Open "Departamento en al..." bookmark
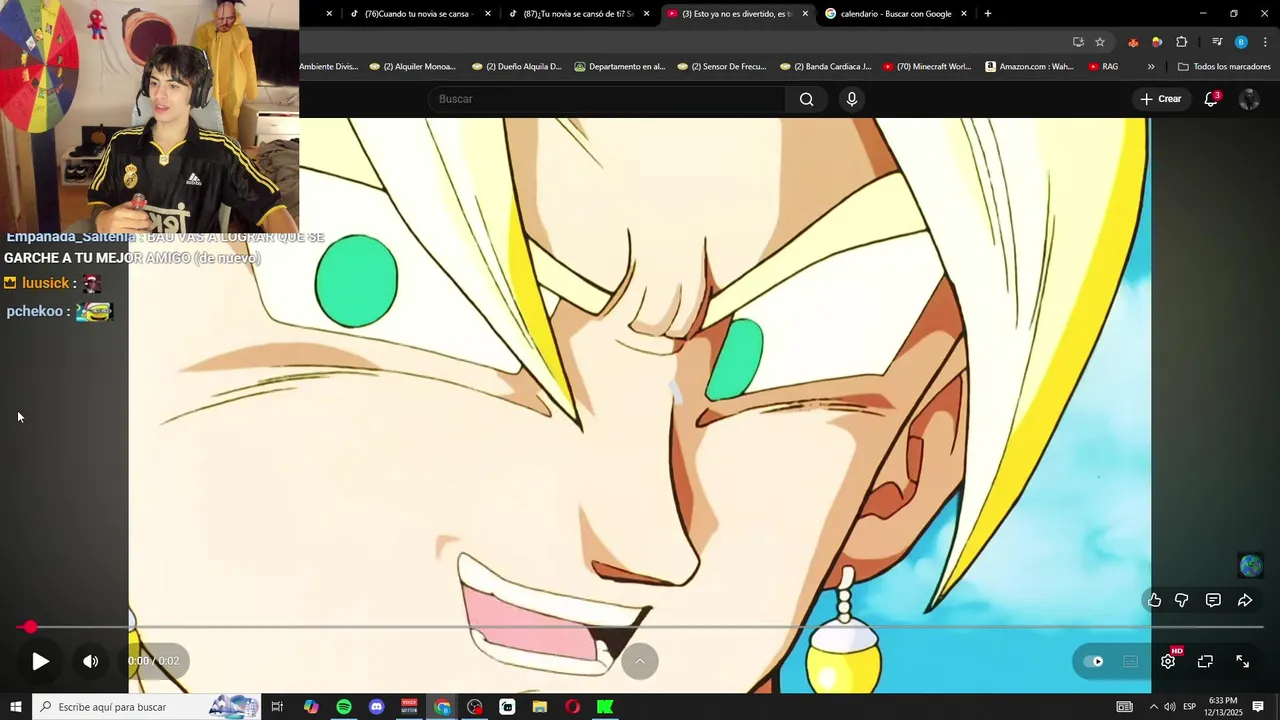The width and height of the screenshot is (1280, 720). (x=620, y=67)
